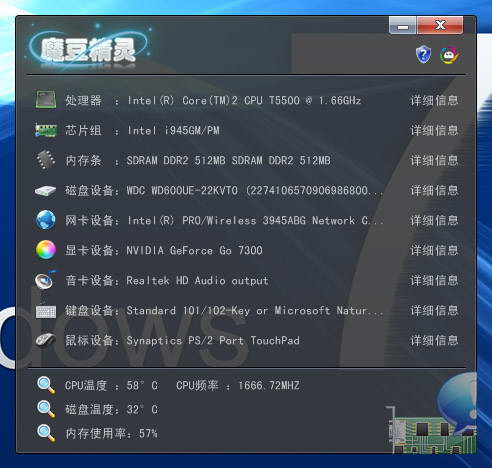Open 详细信息 for the 处理器 row
The width and height of the screenshot is (492, 468).
(x=434, y=100)
